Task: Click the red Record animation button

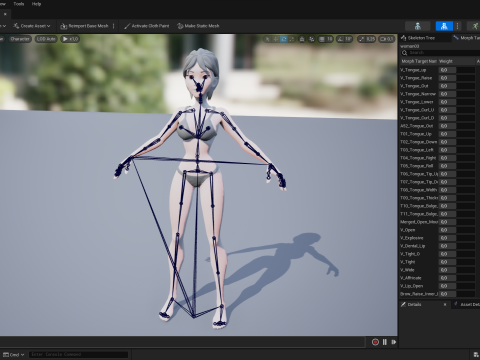Action: click(375, 342)
